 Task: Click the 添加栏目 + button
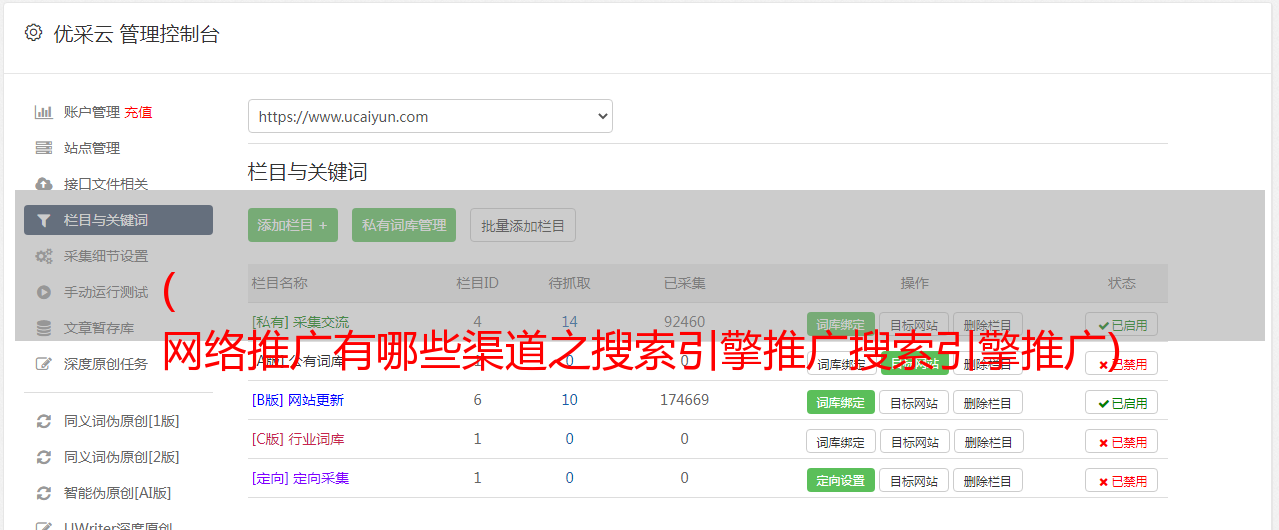[293, 225]
